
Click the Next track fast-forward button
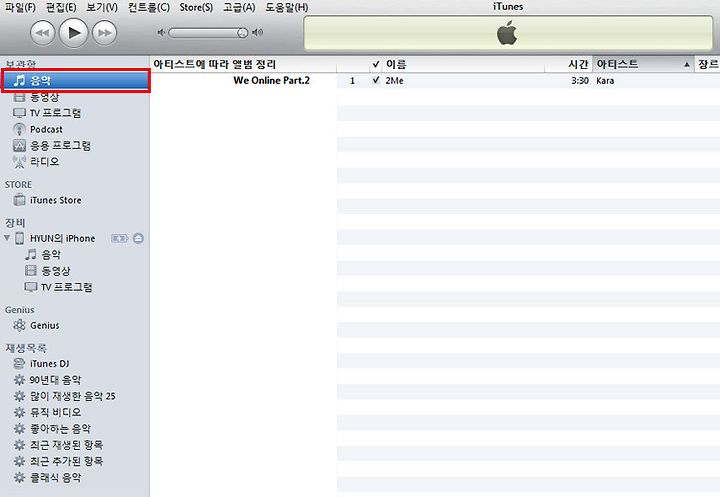click(105, 33)
